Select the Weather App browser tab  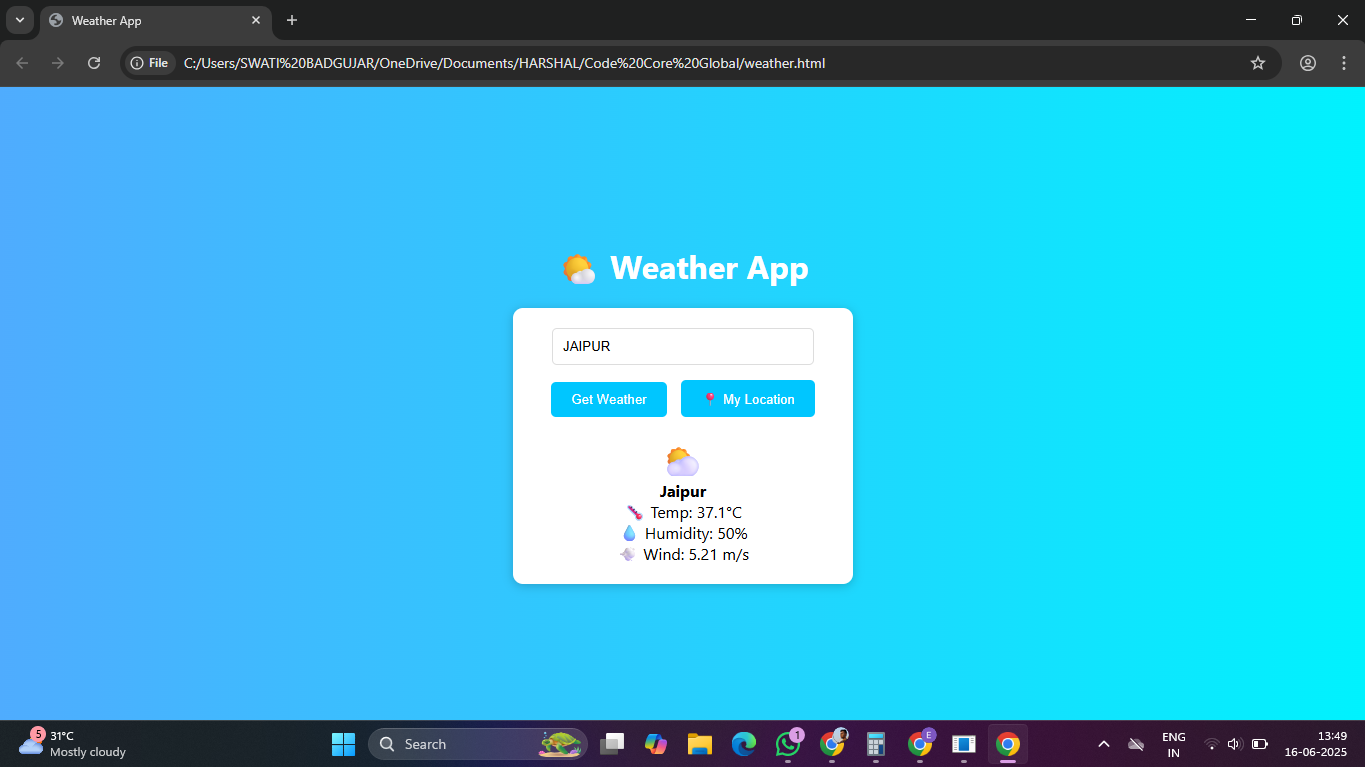coord(155,20)
